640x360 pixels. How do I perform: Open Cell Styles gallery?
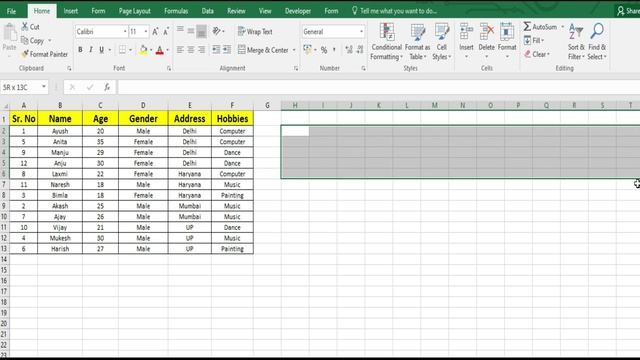442,42
